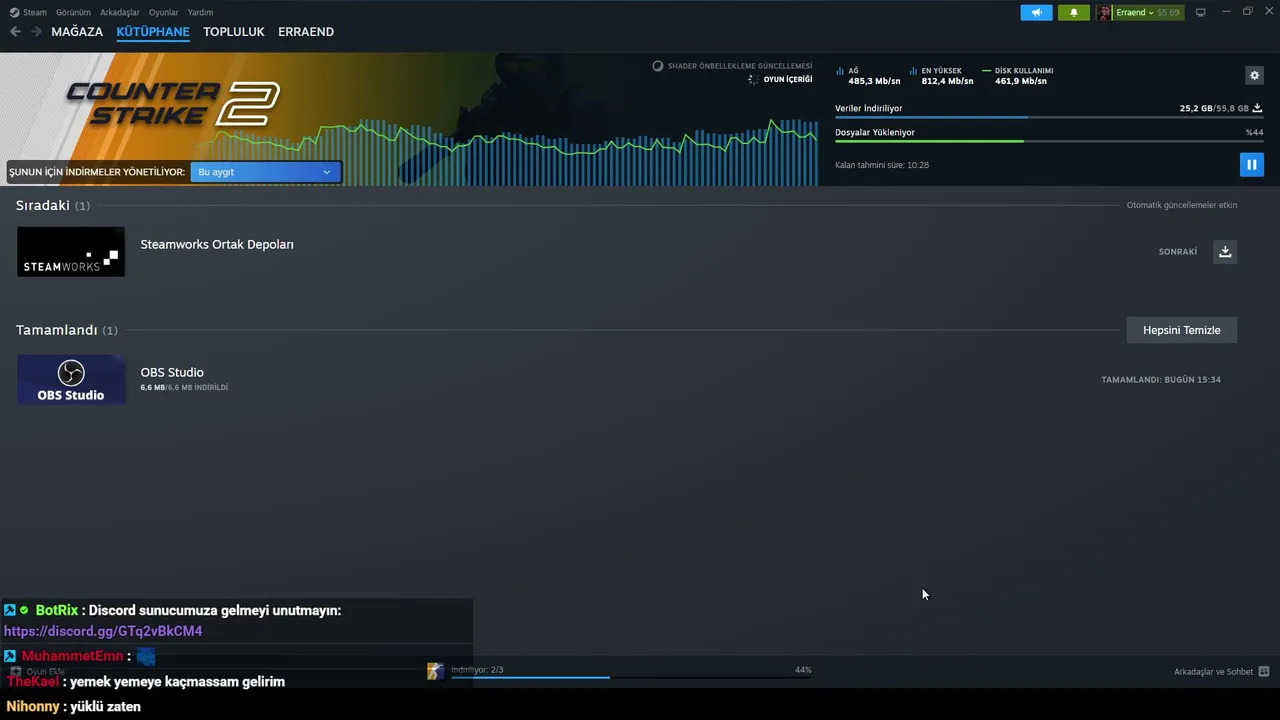The height and width of the screenshot is (720, 1280).
Task: Start the Steamworks Ortak Depoları download now
Action: pos(1225,251)
